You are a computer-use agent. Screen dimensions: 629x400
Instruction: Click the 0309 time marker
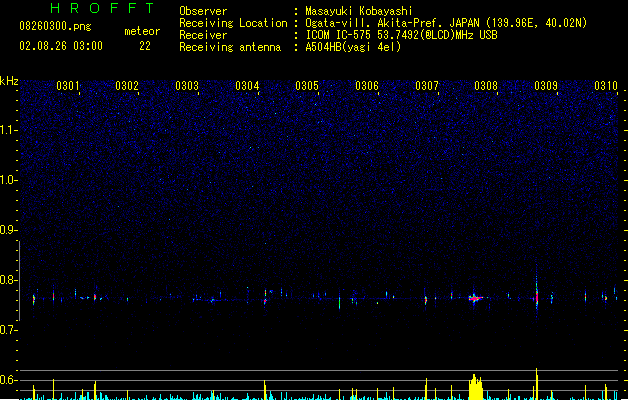(x=546, y=86)
